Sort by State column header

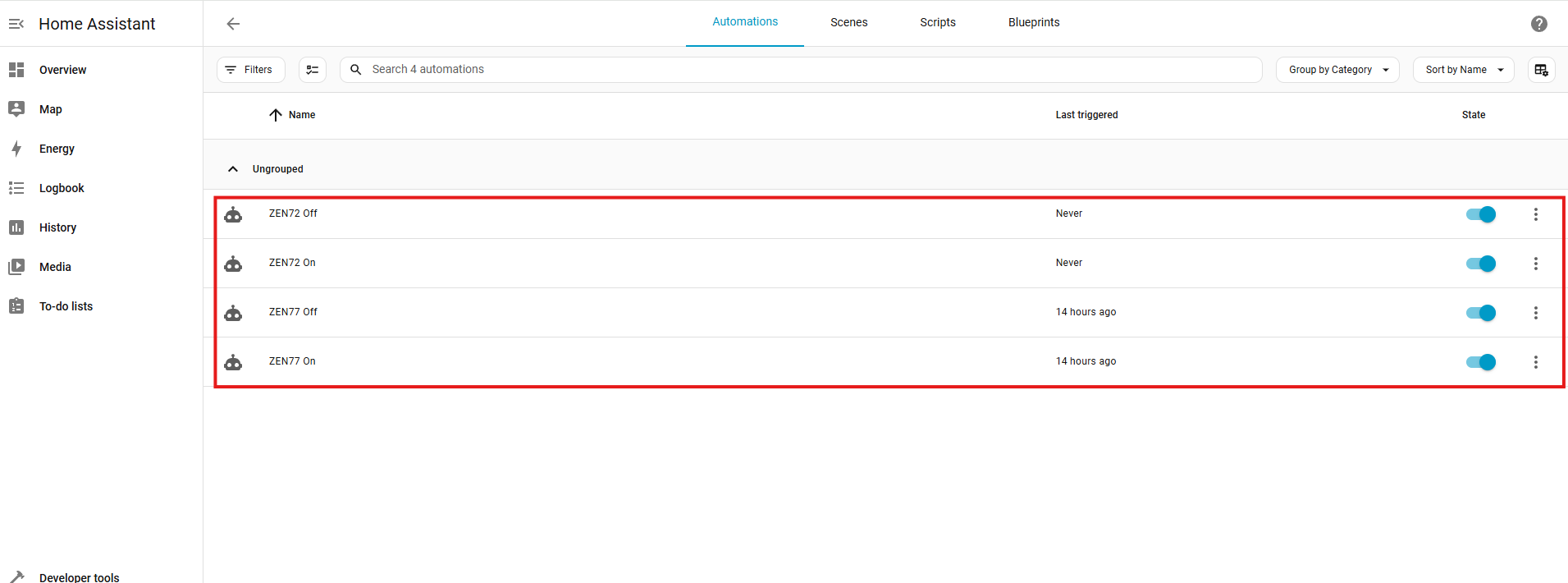point(1474,115)
